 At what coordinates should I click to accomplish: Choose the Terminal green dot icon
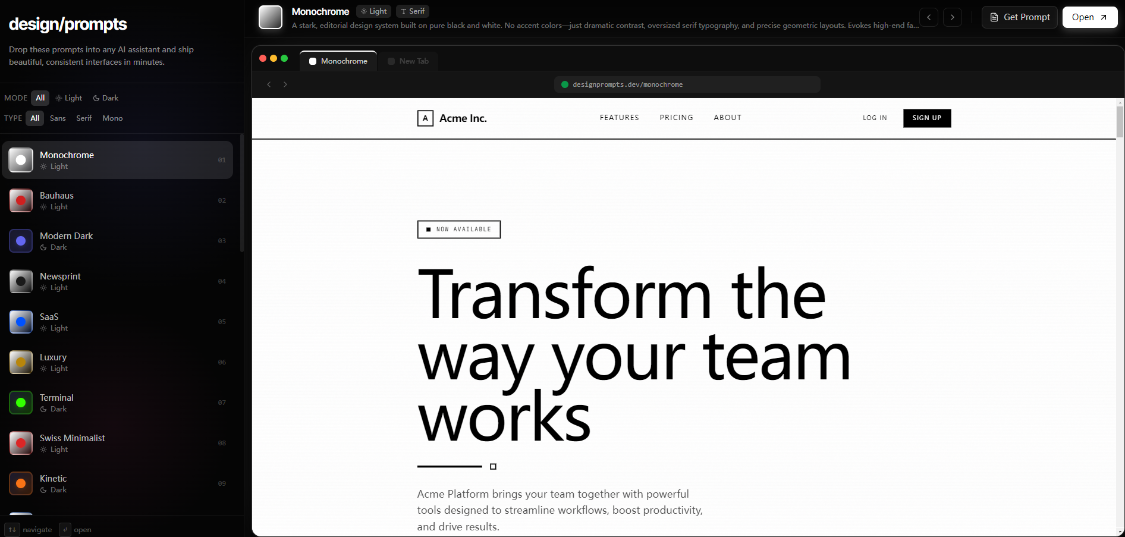(x=21, y=403)
